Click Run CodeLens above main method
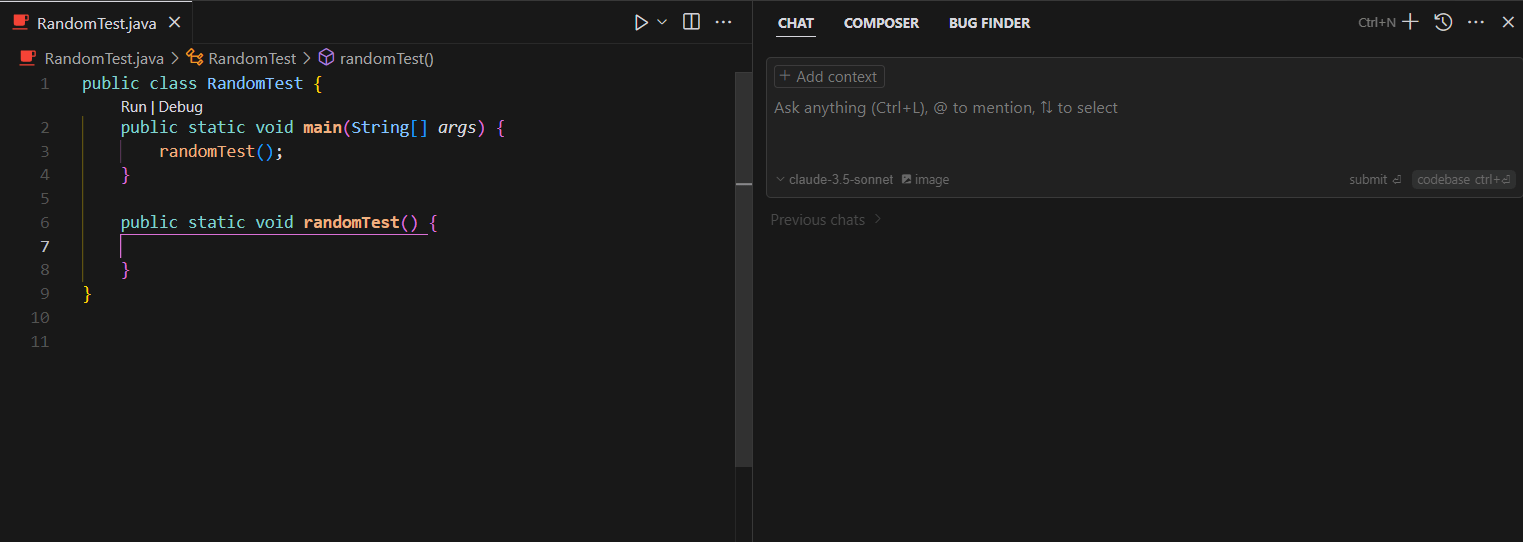 coord(133,107)
